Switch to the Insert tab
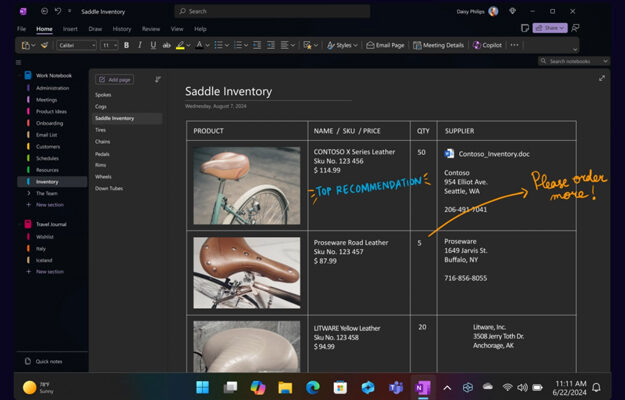 click(x=70, y=29)
